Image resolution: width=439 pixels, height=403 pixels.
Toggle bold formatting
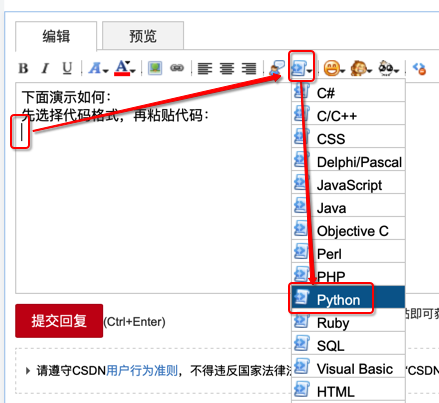click(23, 68)
